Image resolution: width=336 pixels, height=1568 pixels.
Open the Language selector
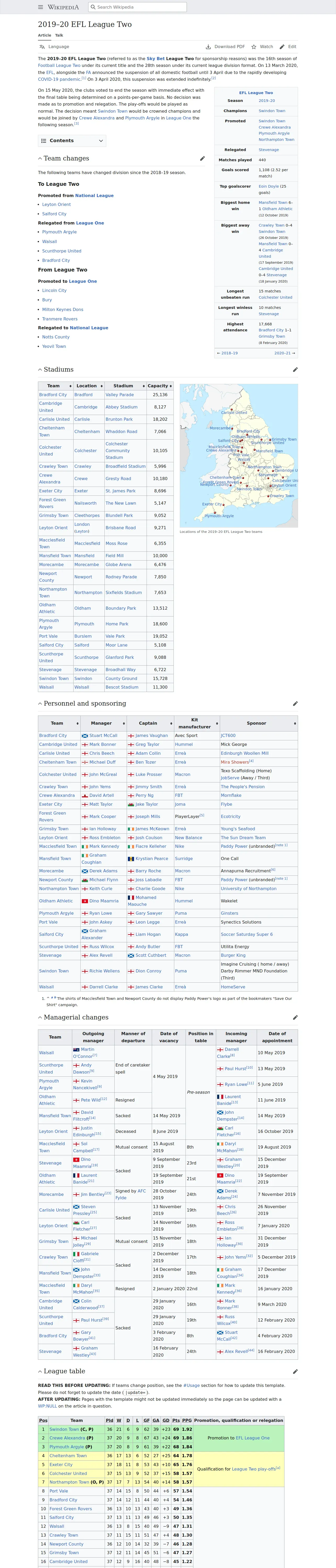[x=54, y=47]
